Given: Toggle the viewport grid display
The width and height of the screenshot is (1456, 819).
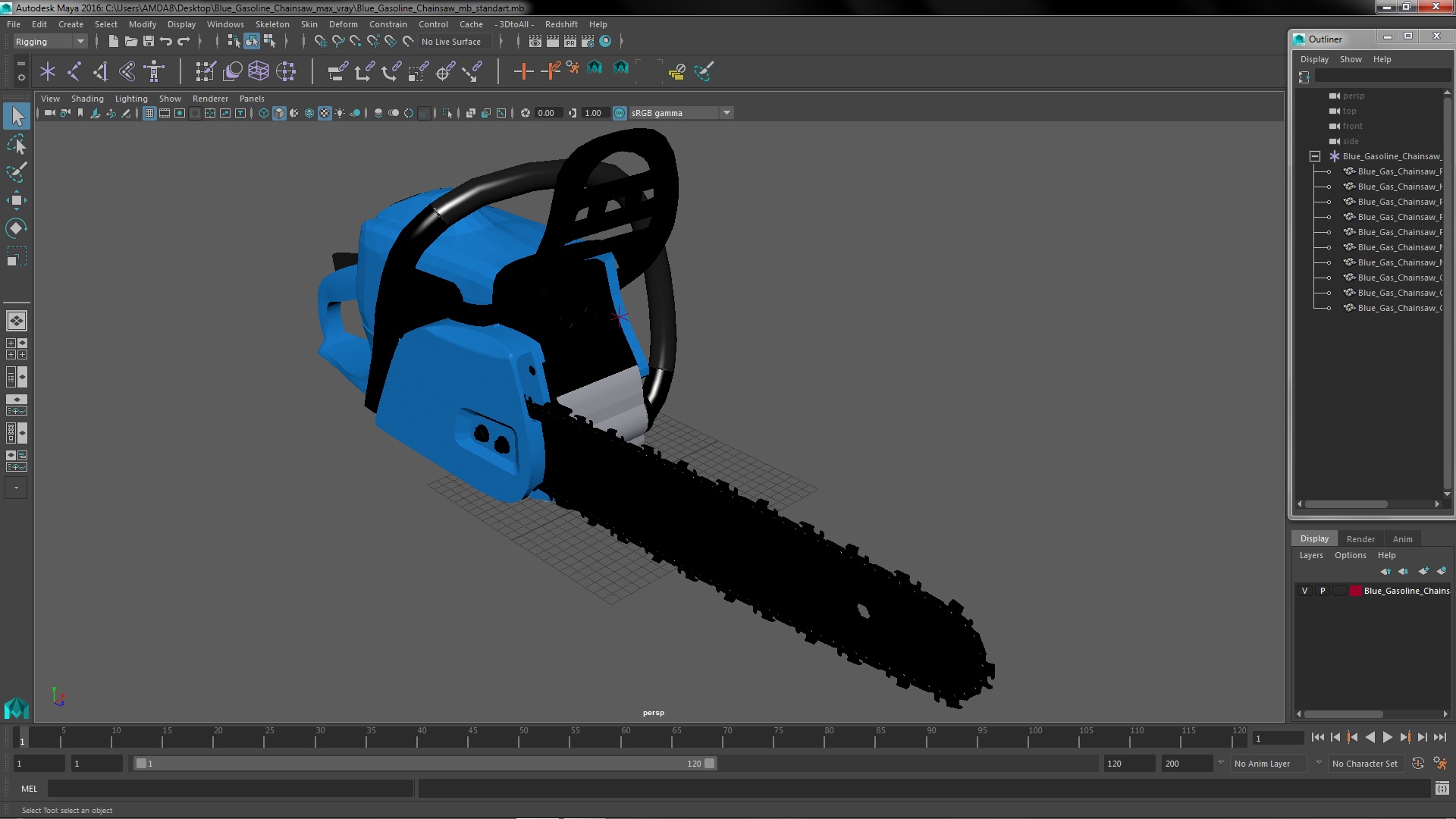Looking at the screenshot, I should (x=149, y=113).
